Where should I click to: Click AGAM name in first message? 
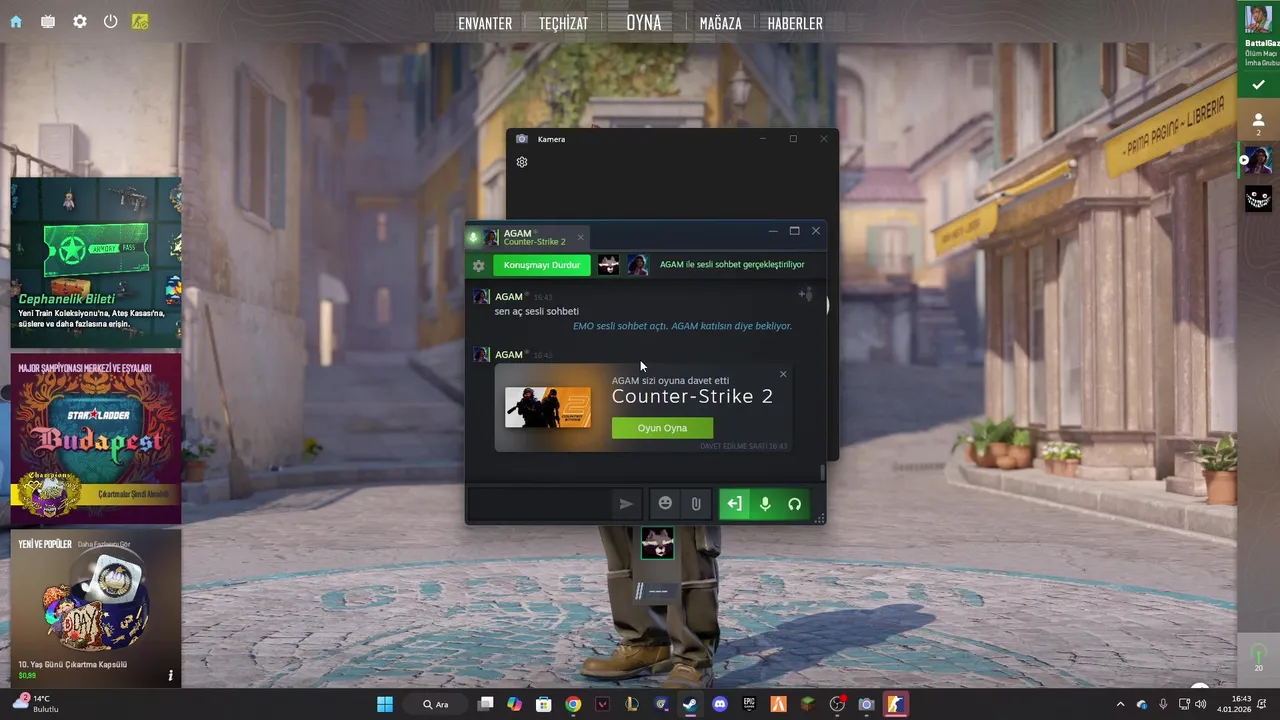pos(509,297)
